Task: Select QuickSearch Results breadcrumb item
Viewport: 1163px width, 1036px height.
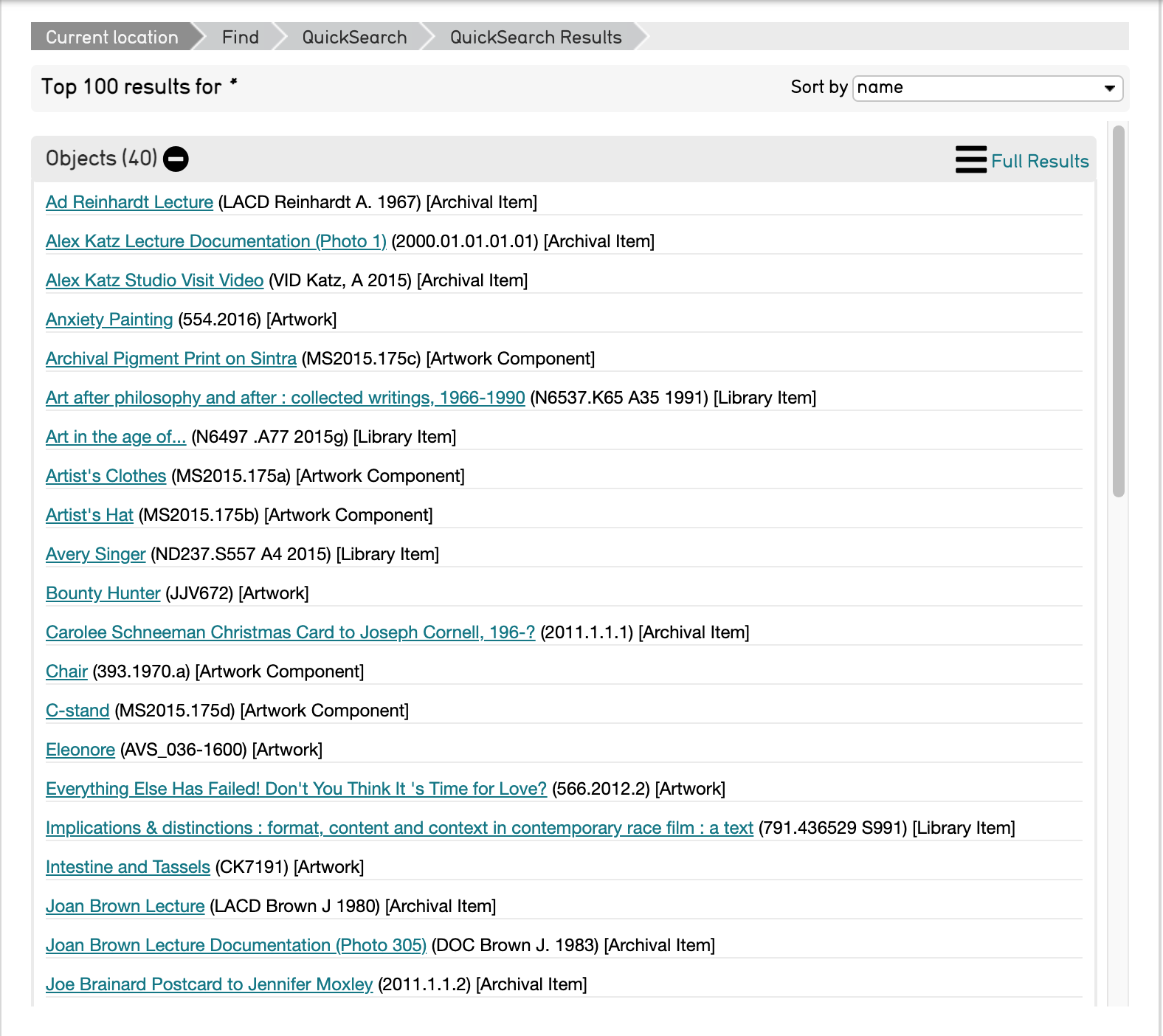Action: (x=535, y=37)
